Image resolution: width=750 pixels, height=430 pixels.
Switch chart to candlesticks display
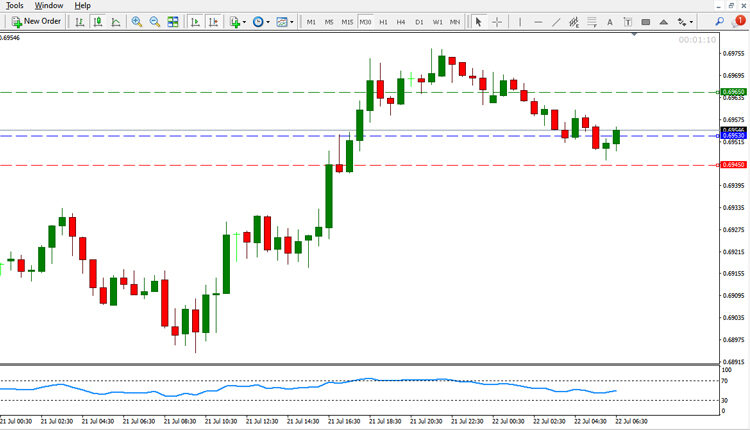[x=98, y=22]
